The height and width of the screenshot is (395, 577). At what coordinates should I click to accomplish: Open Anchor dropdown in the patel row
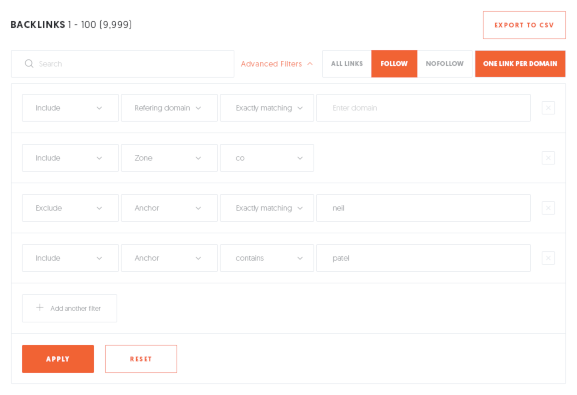coord(169,258)
